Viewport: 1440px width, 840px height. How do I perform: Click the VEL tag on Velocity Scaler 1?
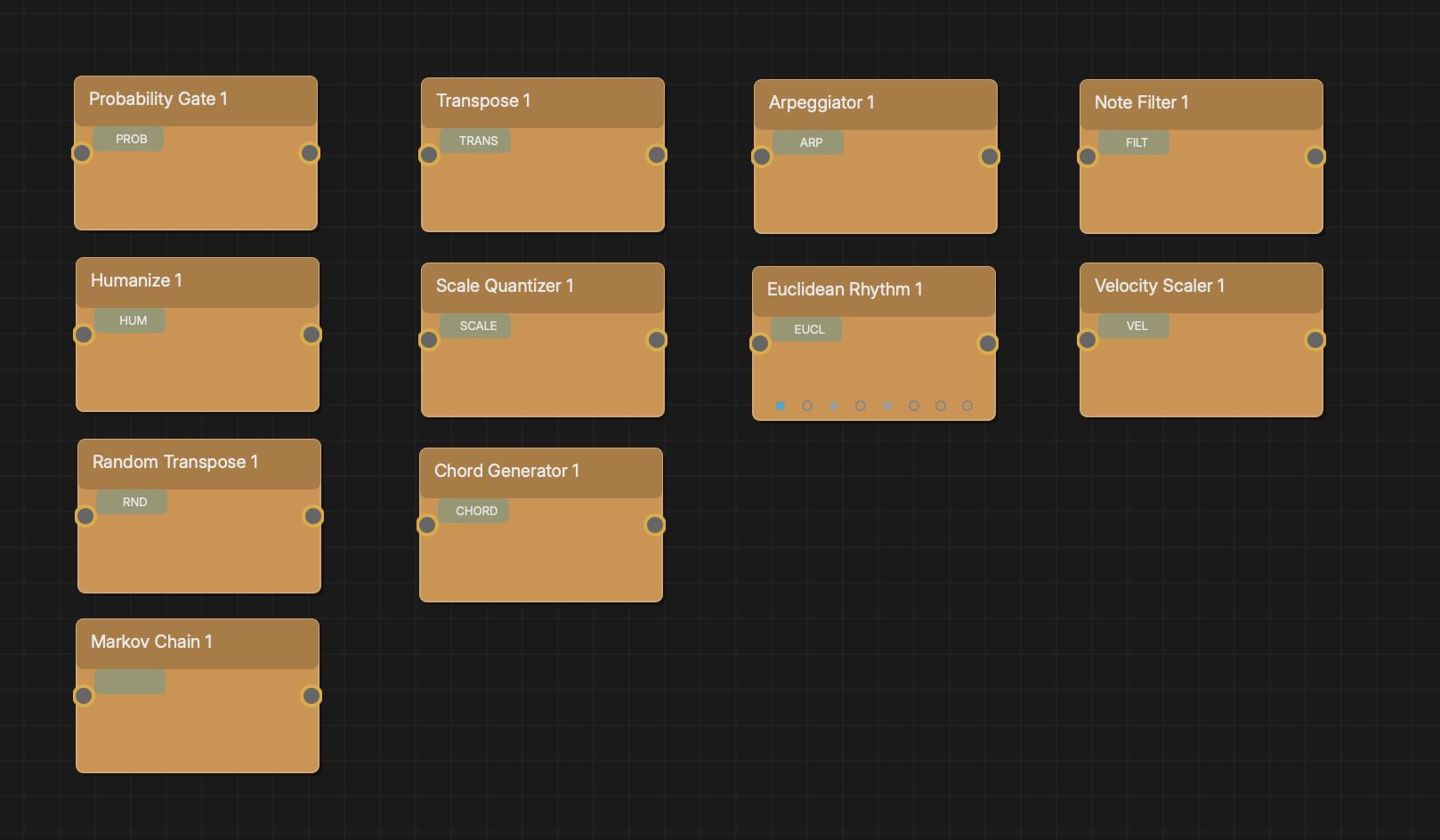[x=1134, y=326]
